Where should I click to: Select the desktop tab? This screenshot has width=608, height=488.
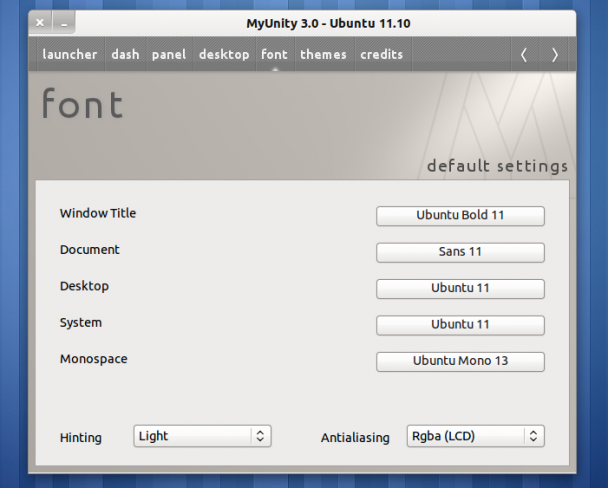pos(224,54)
